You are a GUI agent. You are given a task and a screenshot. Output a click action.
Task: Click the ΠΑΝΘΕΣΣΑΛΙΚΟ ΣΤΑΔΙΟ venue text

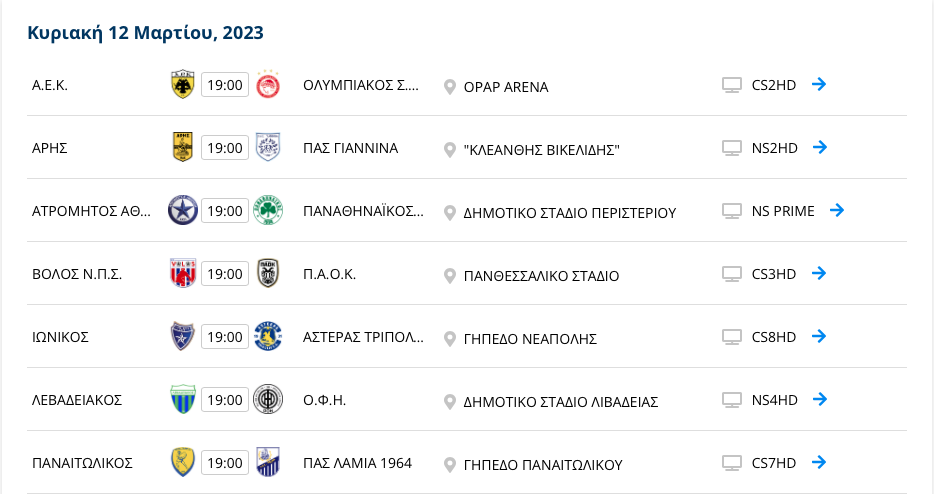tap(541, 276)
